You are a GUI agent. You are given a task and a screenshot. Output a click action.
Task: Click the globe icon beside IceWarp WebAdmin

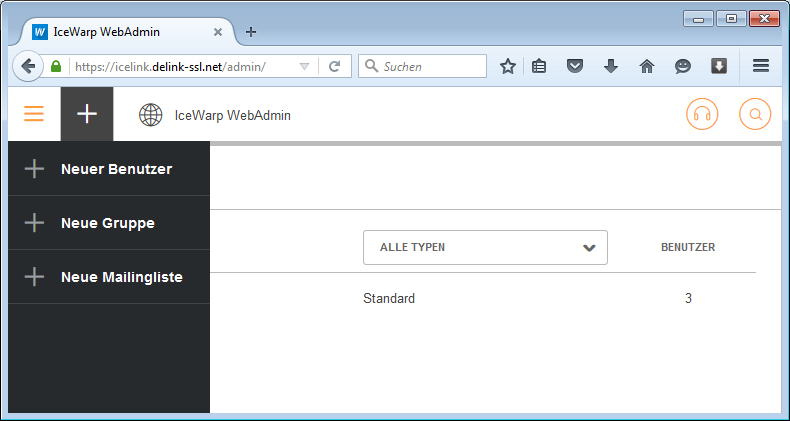point(151,115)
